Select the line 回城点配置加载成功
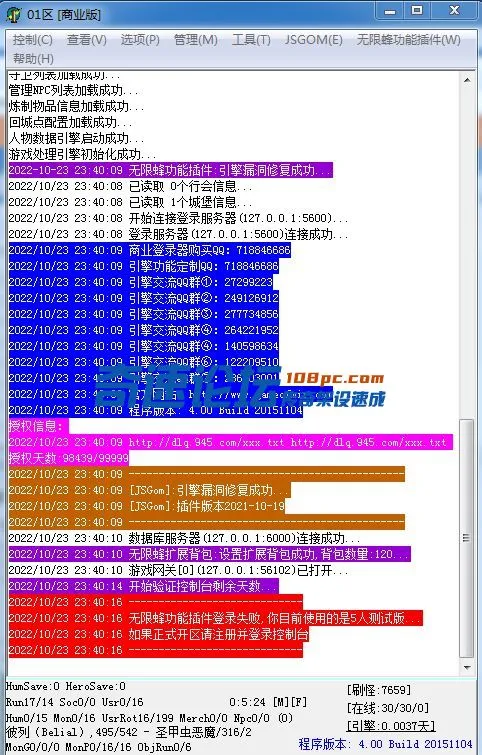The width and height of the screenshot is (482, 755). (x=70, y=122)
